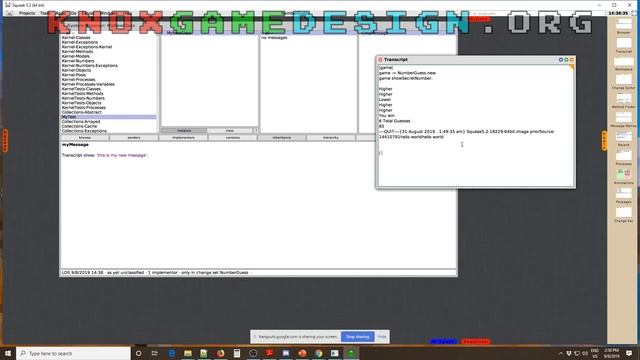Click Hide on screen sharing bar

point(382,337)
